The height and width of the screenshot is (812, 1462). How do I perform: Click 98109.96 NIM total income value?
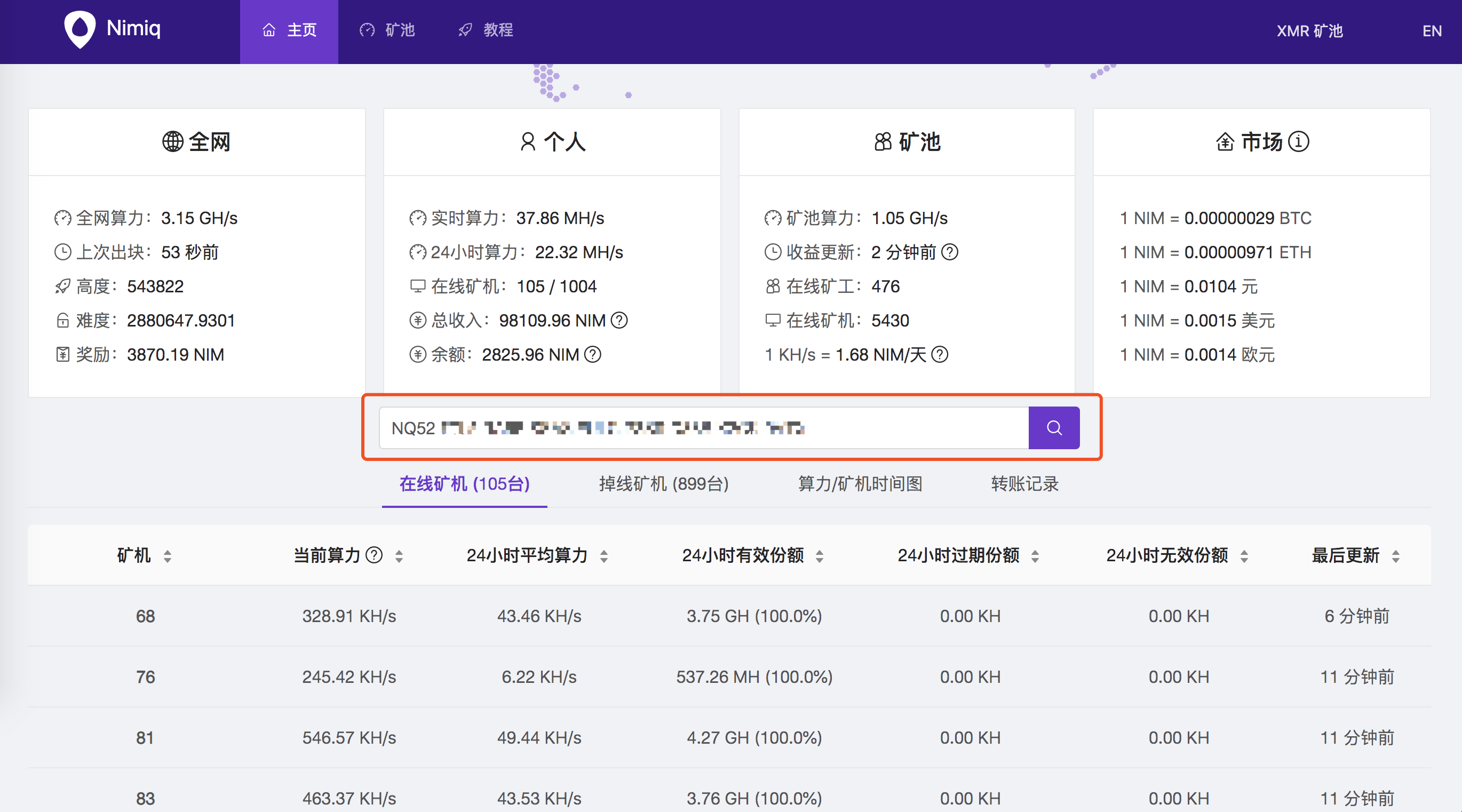point(552,321)
